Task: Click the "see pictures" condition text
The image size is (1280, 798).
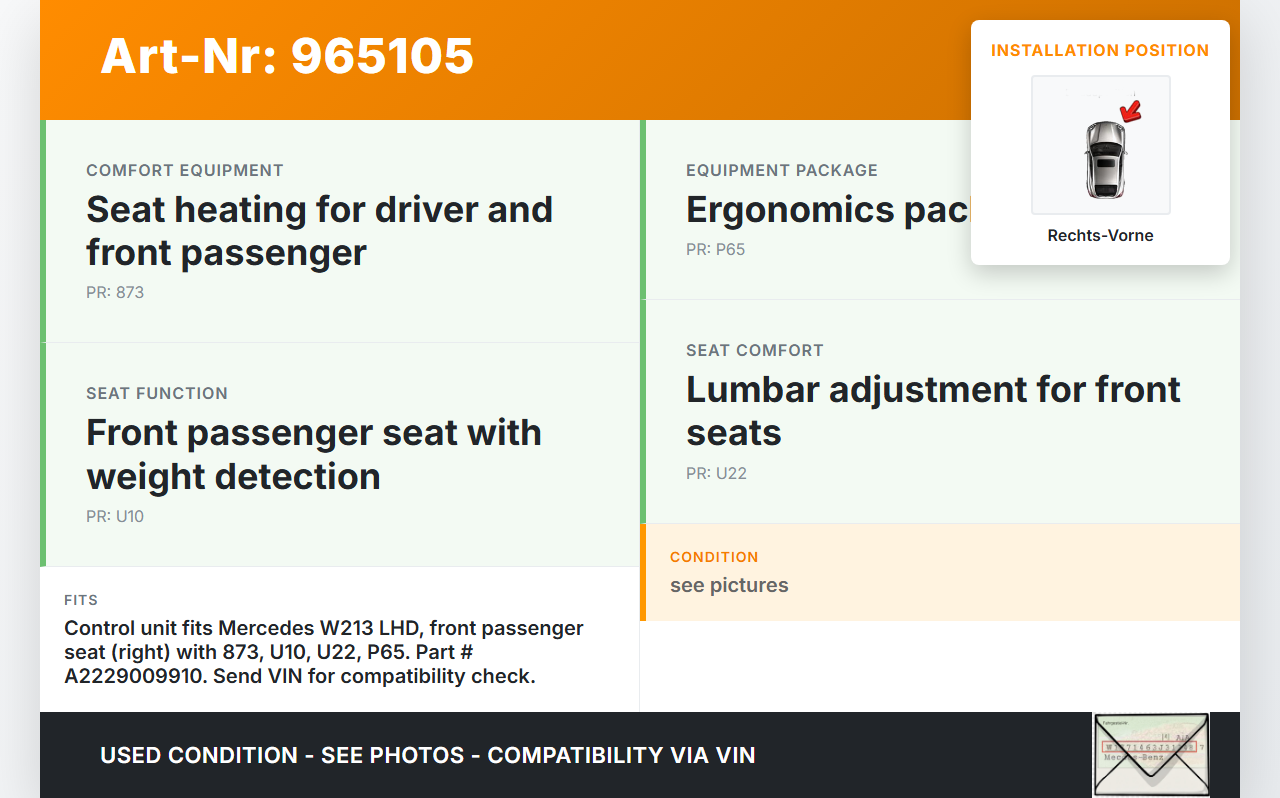Action: (729, 586)
